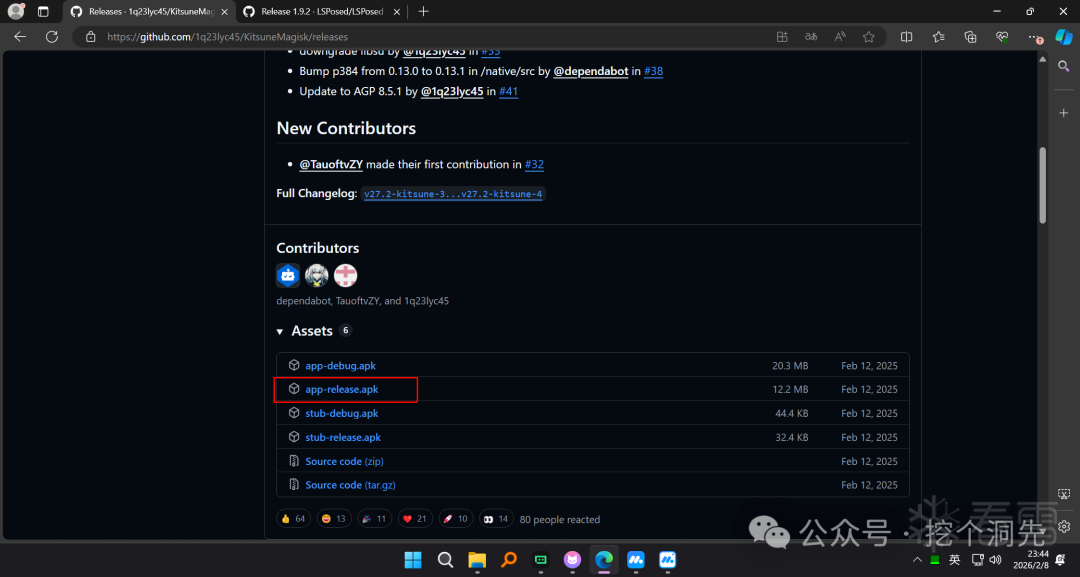The image size is (1080, 577).
Task: Open File Explorer from taskbar
Action: [x=477, y=560]
